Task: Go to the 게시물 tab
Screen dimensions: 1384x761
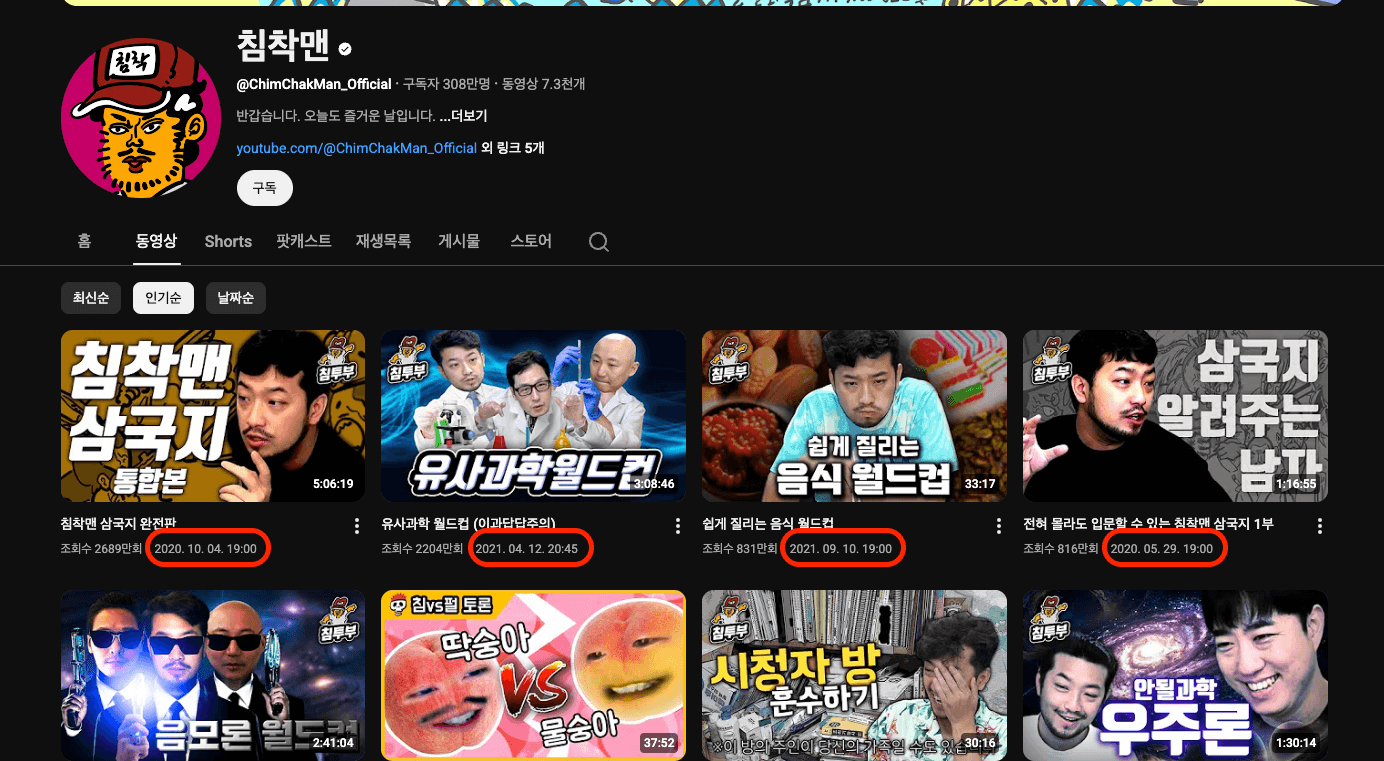Action: (459, 241)
